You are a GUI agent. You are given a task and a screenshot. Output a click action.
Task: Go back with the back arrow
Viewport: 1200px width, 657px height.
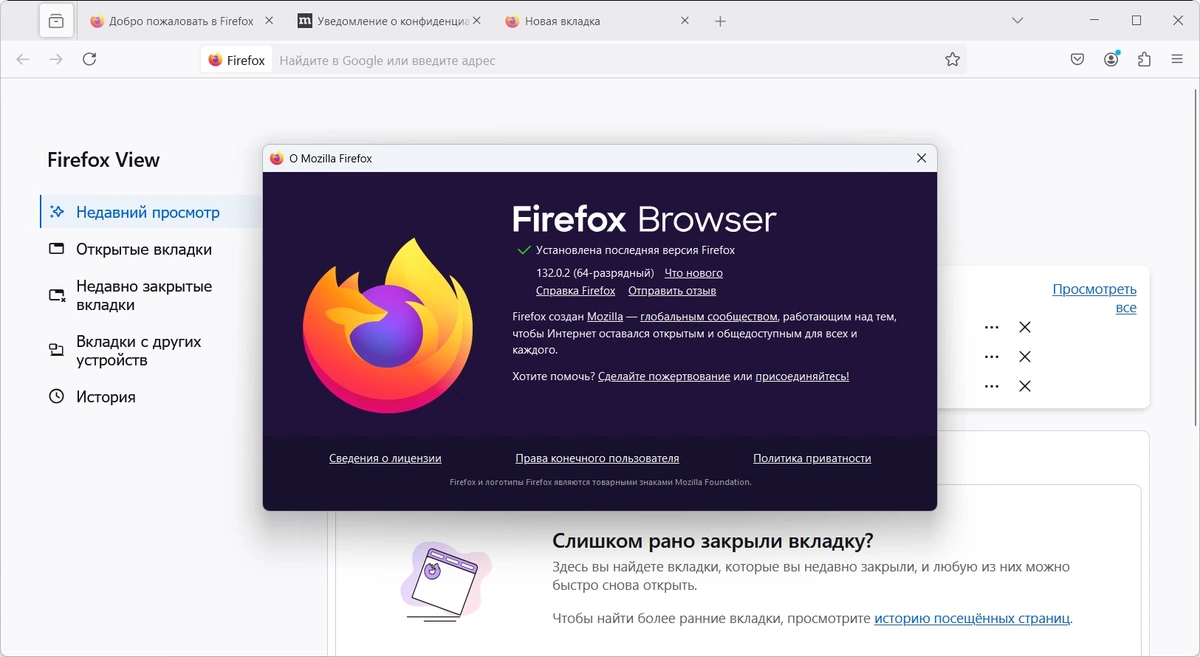tap(23, 60)
